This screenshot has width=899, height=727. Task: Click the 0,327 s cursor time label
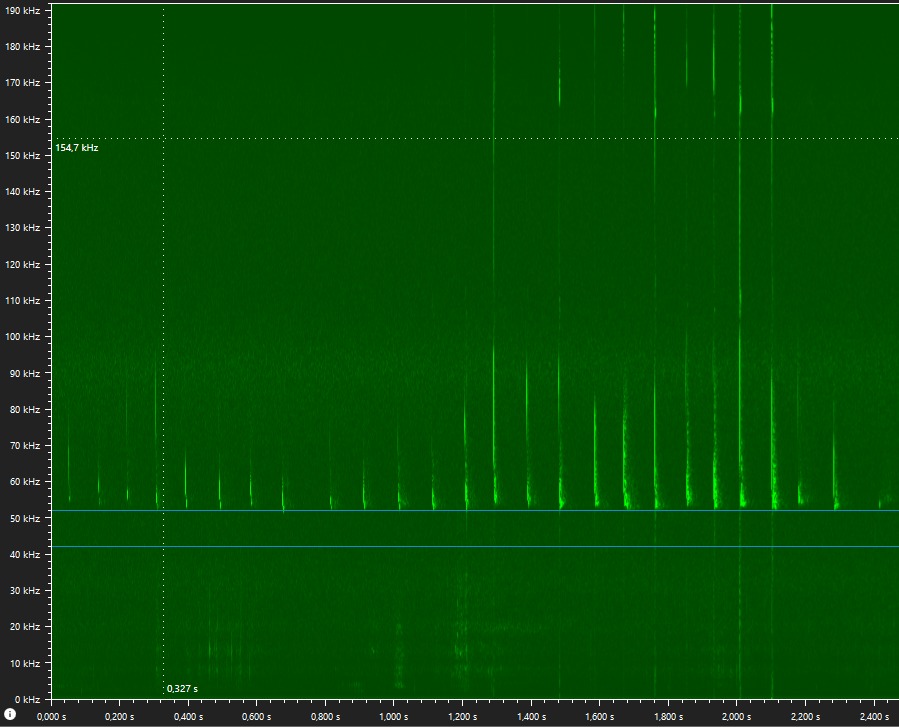[182, 689]
